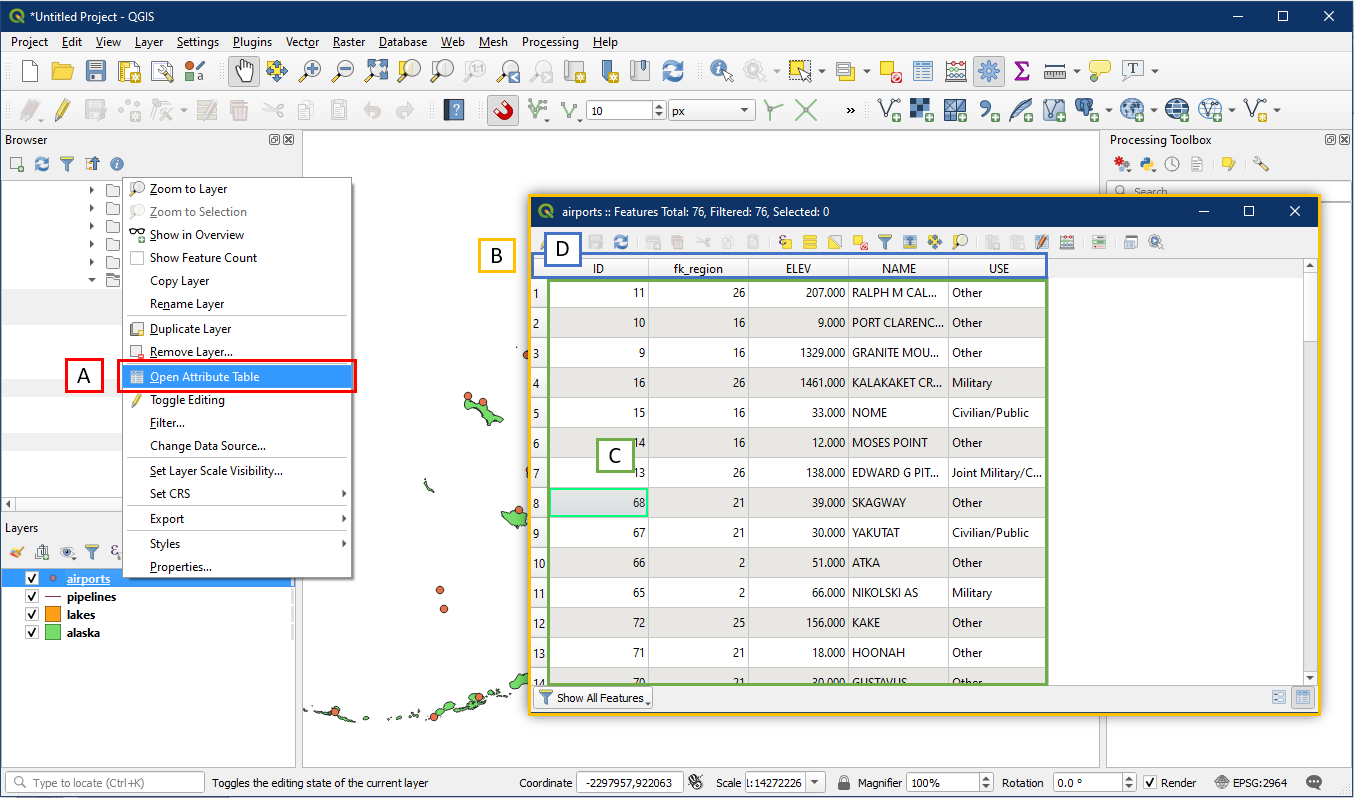Screen dimensions: 1354x798
Task: Open the Processing menu in menu bar
Action: click(x=549, y=42)
